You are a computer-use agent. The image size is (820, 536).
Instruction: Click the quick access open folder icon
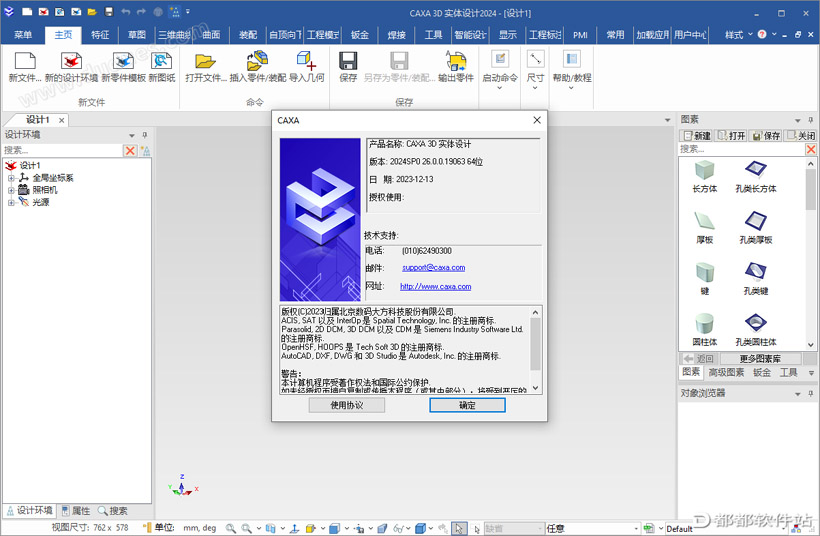click(x=92, y=12)
